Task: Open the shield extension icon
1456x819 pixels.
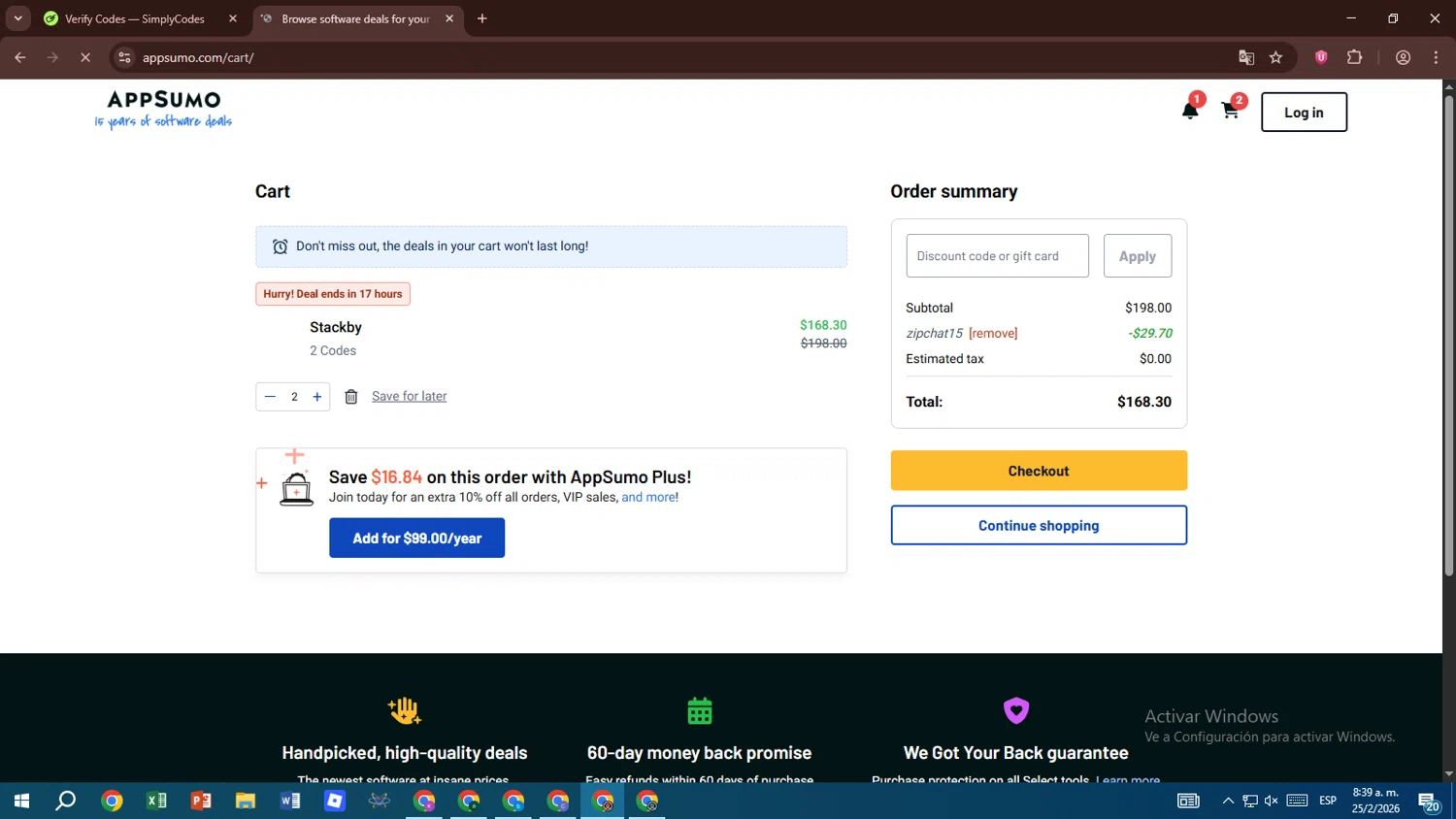Action: 1321,57
